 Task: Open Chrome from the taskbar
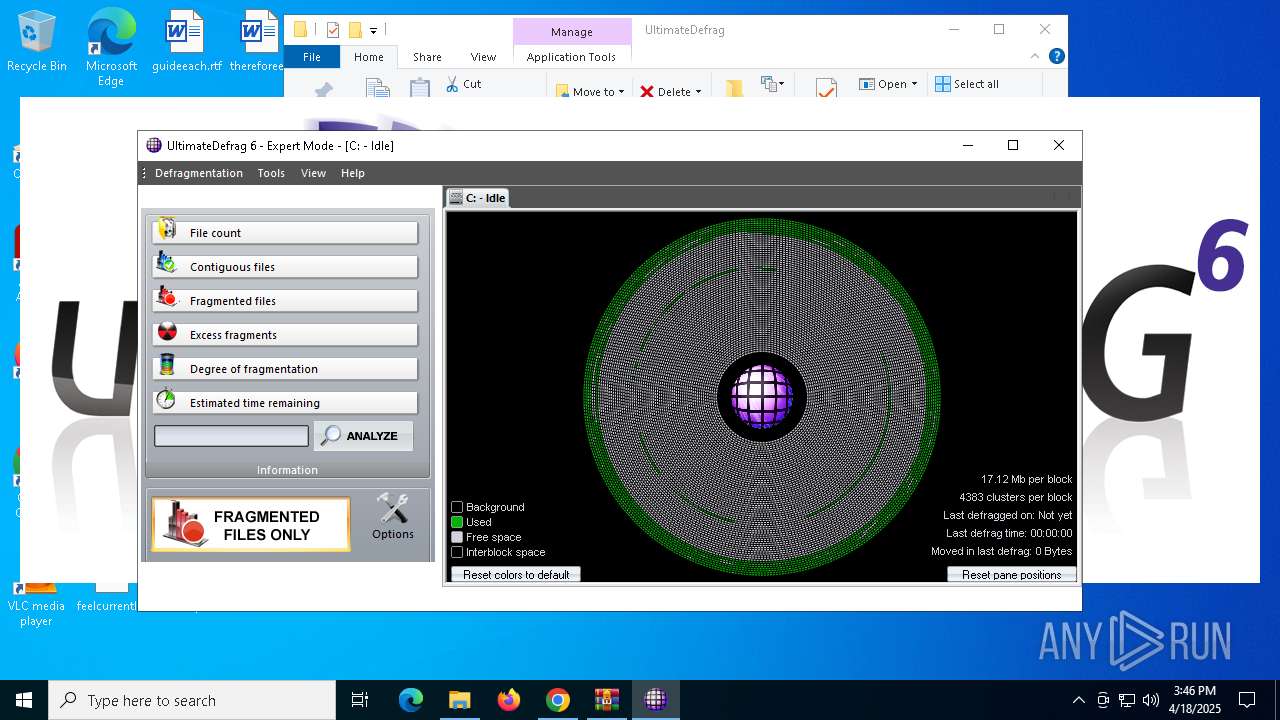557,700
